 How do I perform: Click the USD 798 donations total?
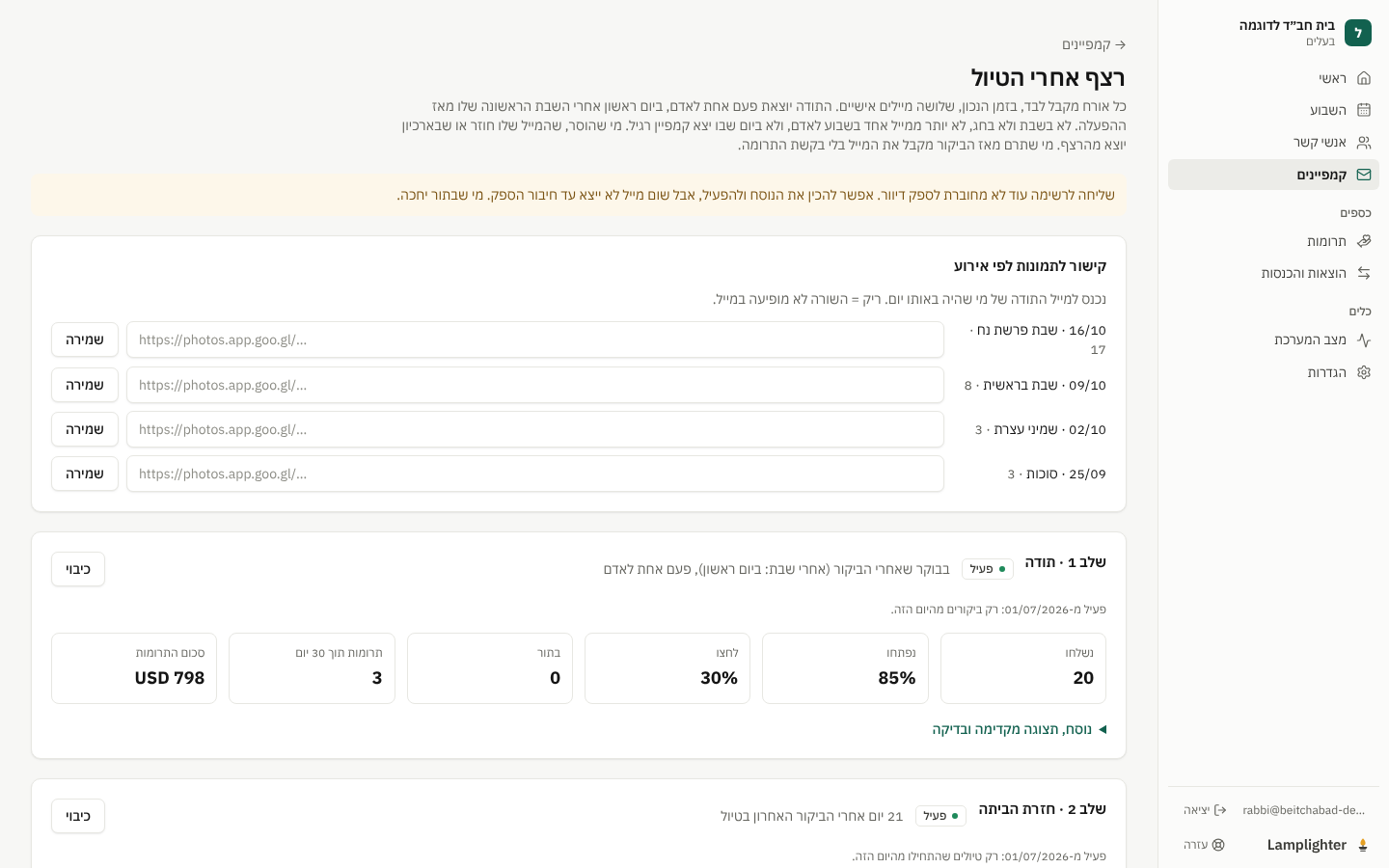click(170, 678)
